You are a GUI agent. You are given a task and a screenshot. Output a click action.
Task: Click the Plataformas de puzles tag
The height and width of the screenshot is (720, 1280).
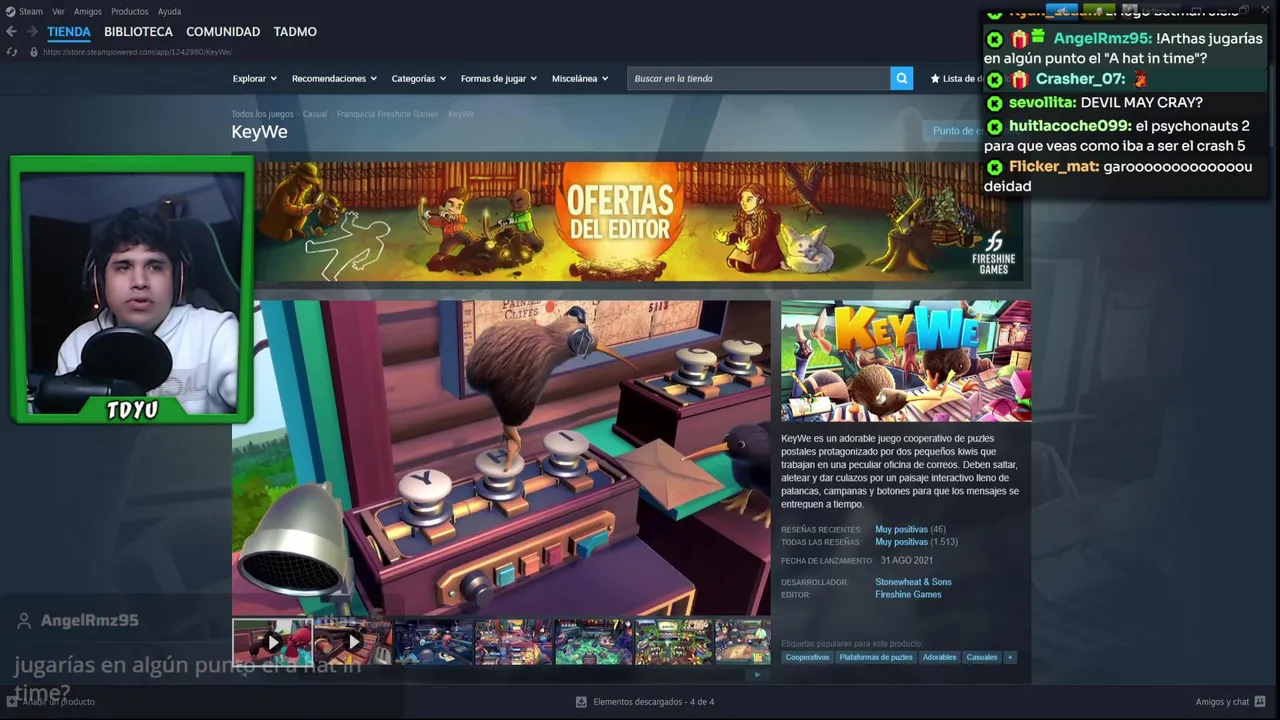[876, 657]
